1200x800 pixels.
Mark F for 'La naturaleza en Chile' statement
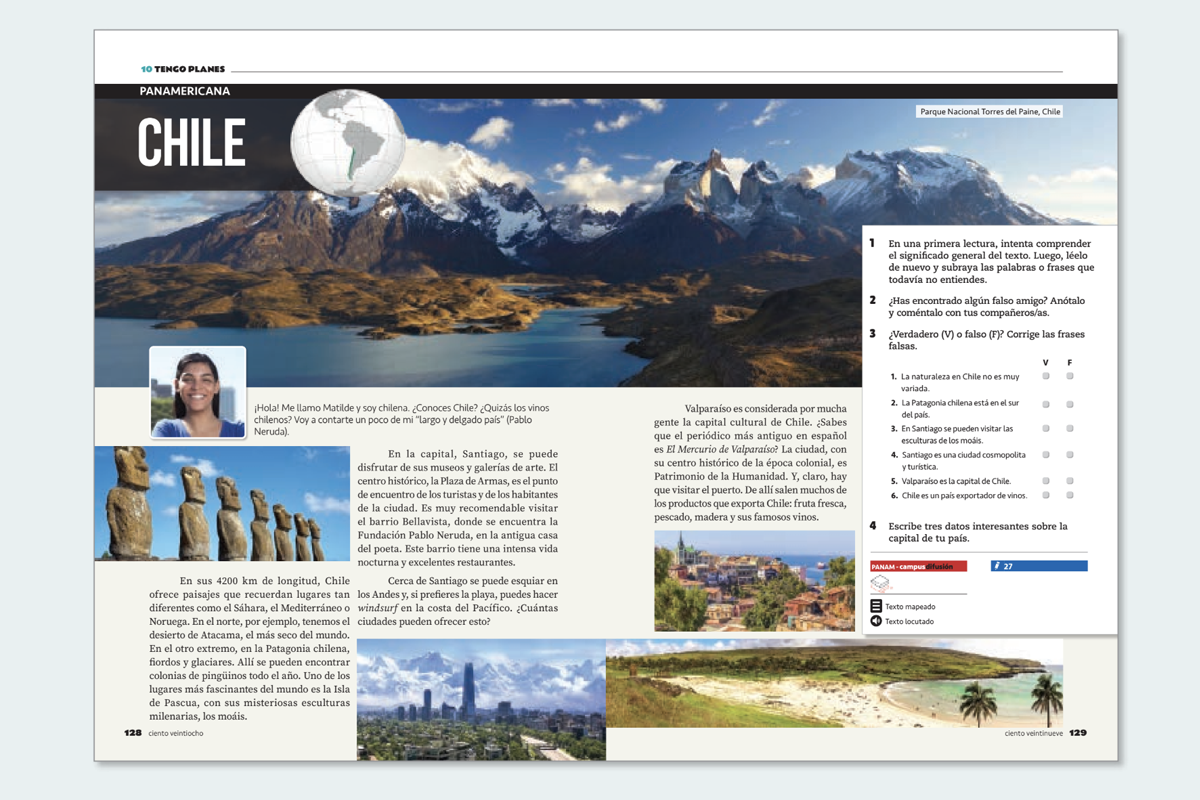(x=1070, y=376)
